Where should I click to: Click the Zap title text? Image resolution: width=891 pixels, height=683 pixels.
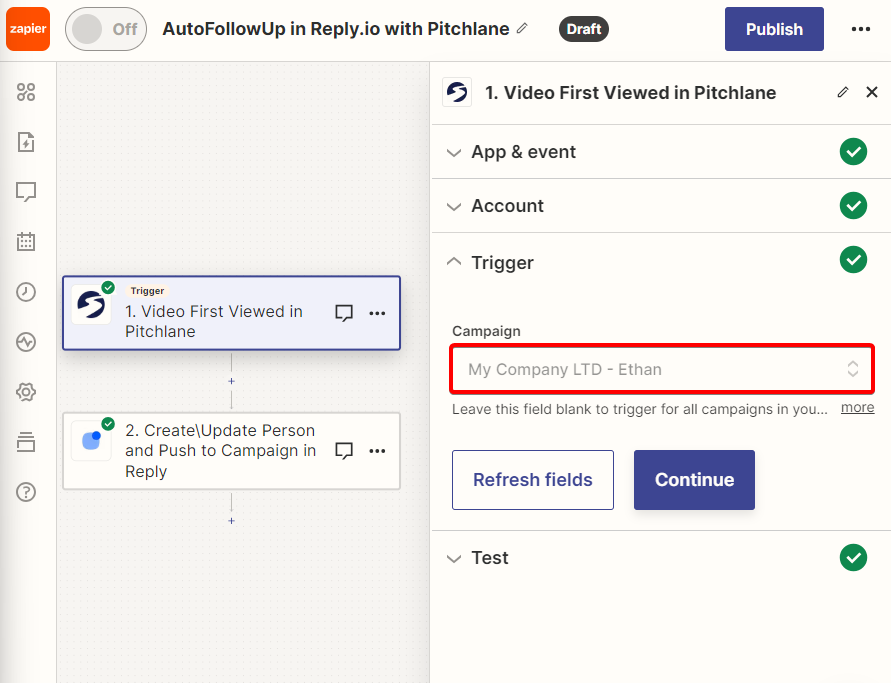point(336,29)
